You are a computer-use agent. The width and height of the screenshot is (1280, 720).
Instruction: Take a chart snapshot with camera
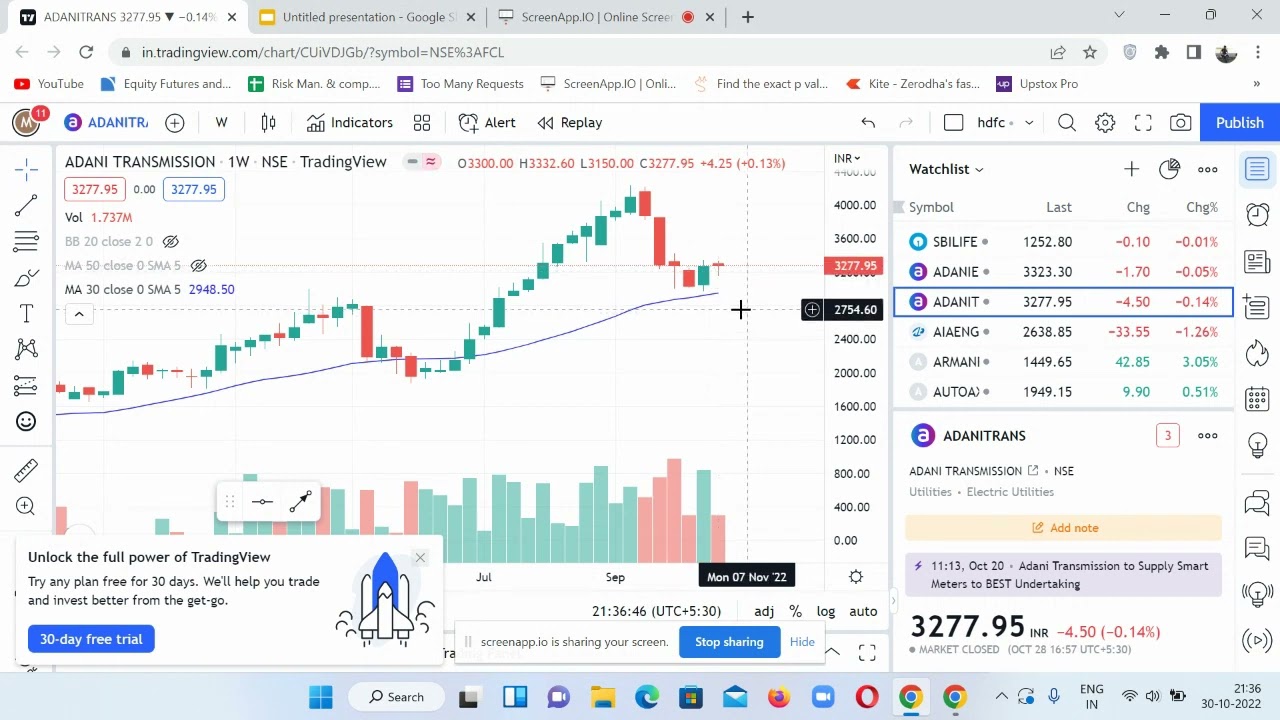coord(1181,122)
